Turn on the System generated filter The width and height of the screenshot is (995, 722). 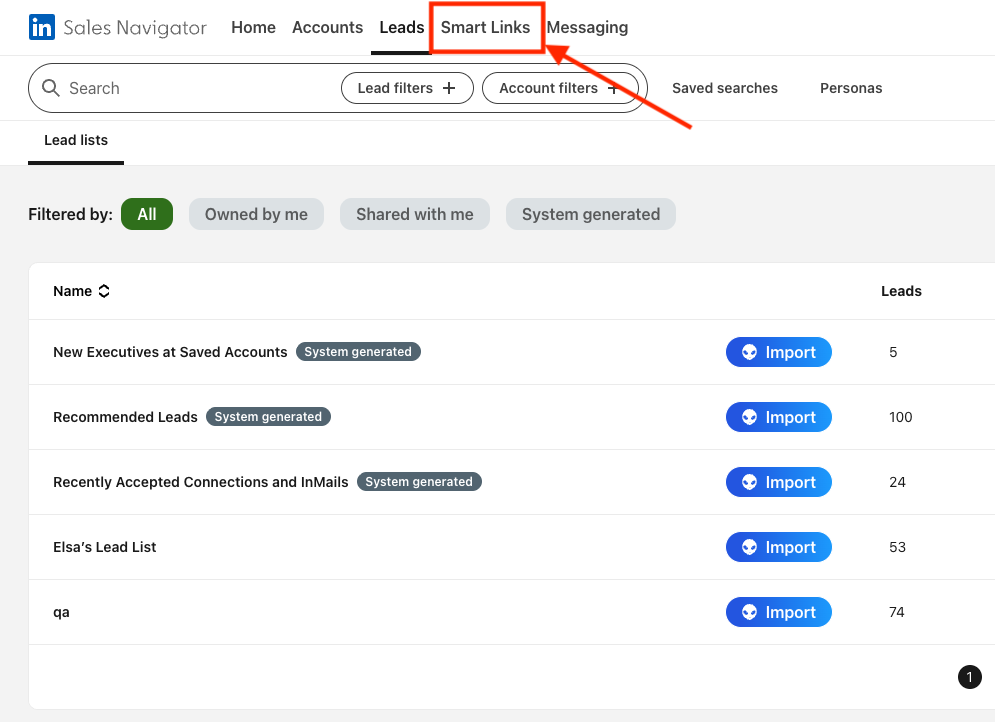point(590,214)
